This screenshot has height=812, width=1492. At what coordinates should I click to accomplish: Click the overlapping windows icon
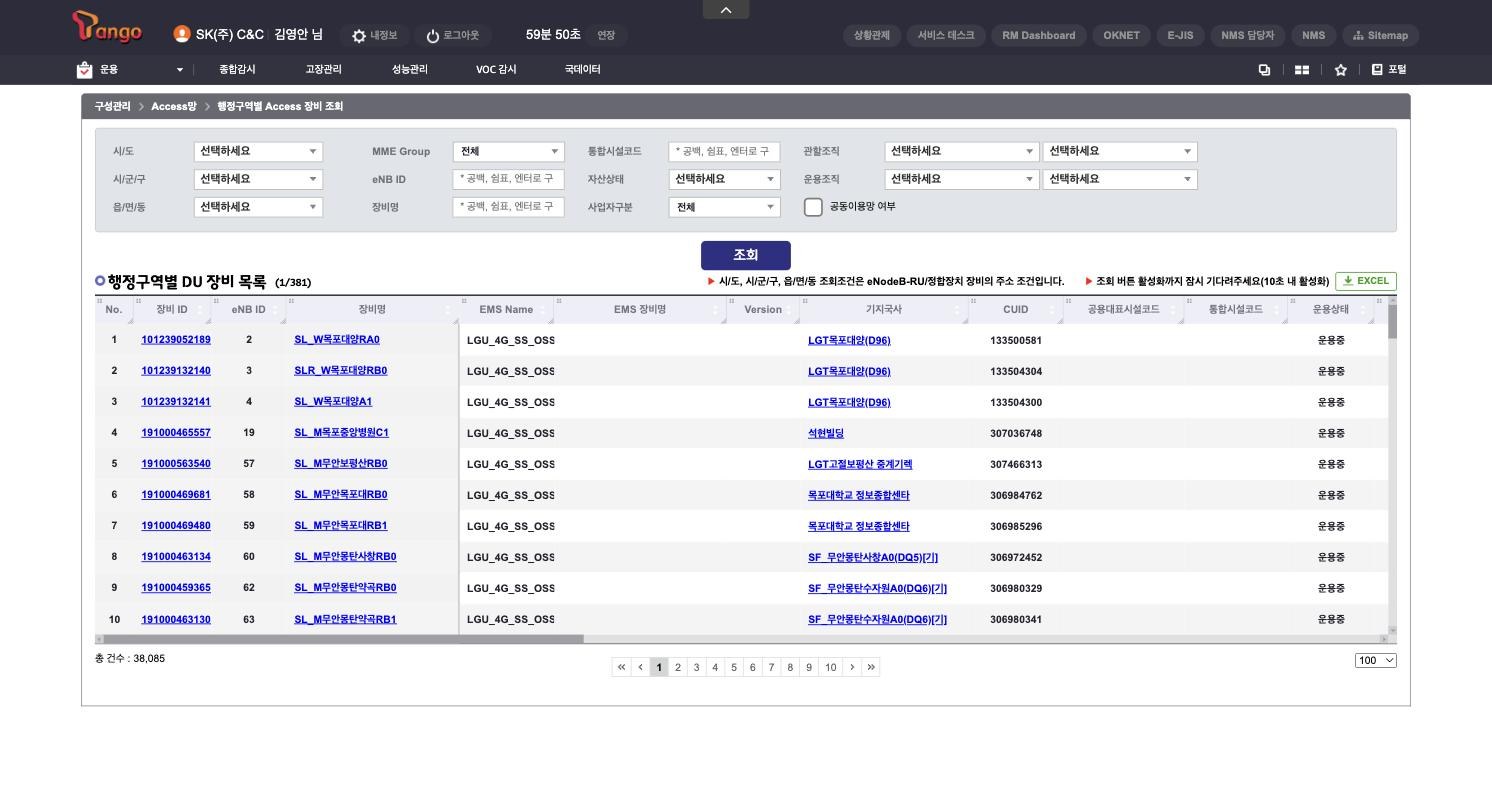click(1264, 70)
